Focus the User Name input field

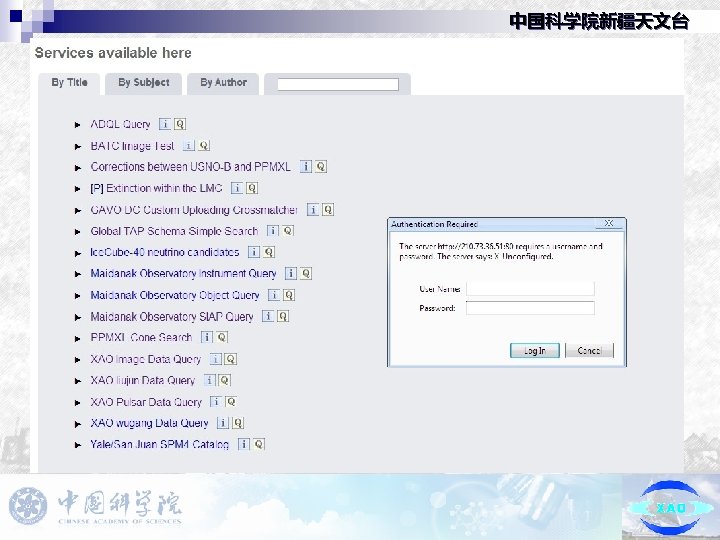pyautogui.click(x=530, y=289)
